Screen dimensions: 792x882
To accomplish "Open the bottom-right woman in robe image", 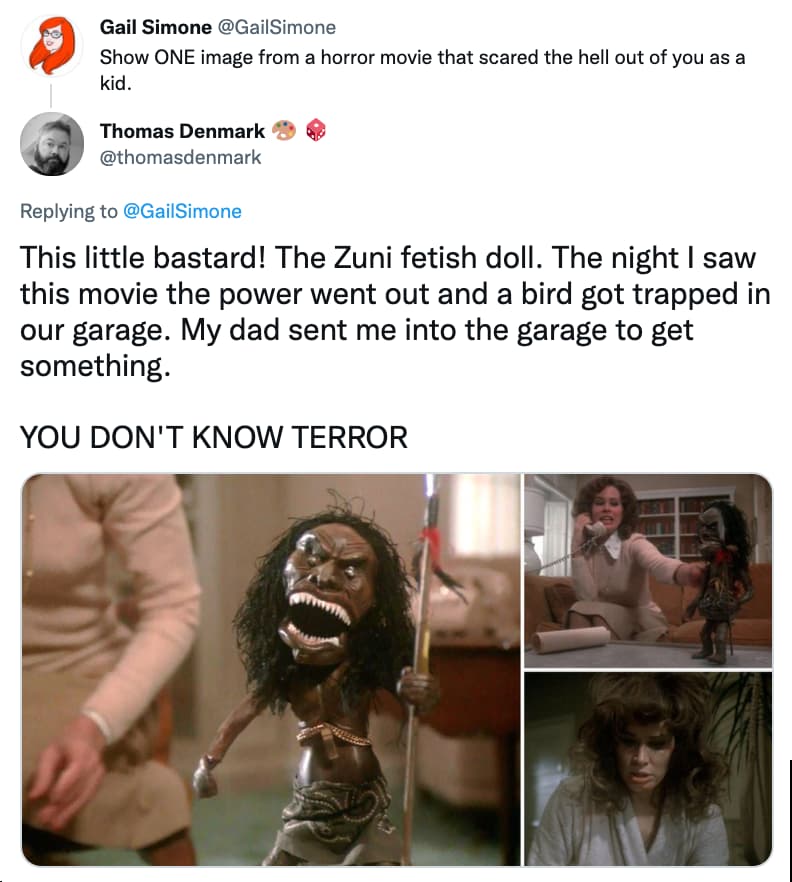I will point(648,768).
